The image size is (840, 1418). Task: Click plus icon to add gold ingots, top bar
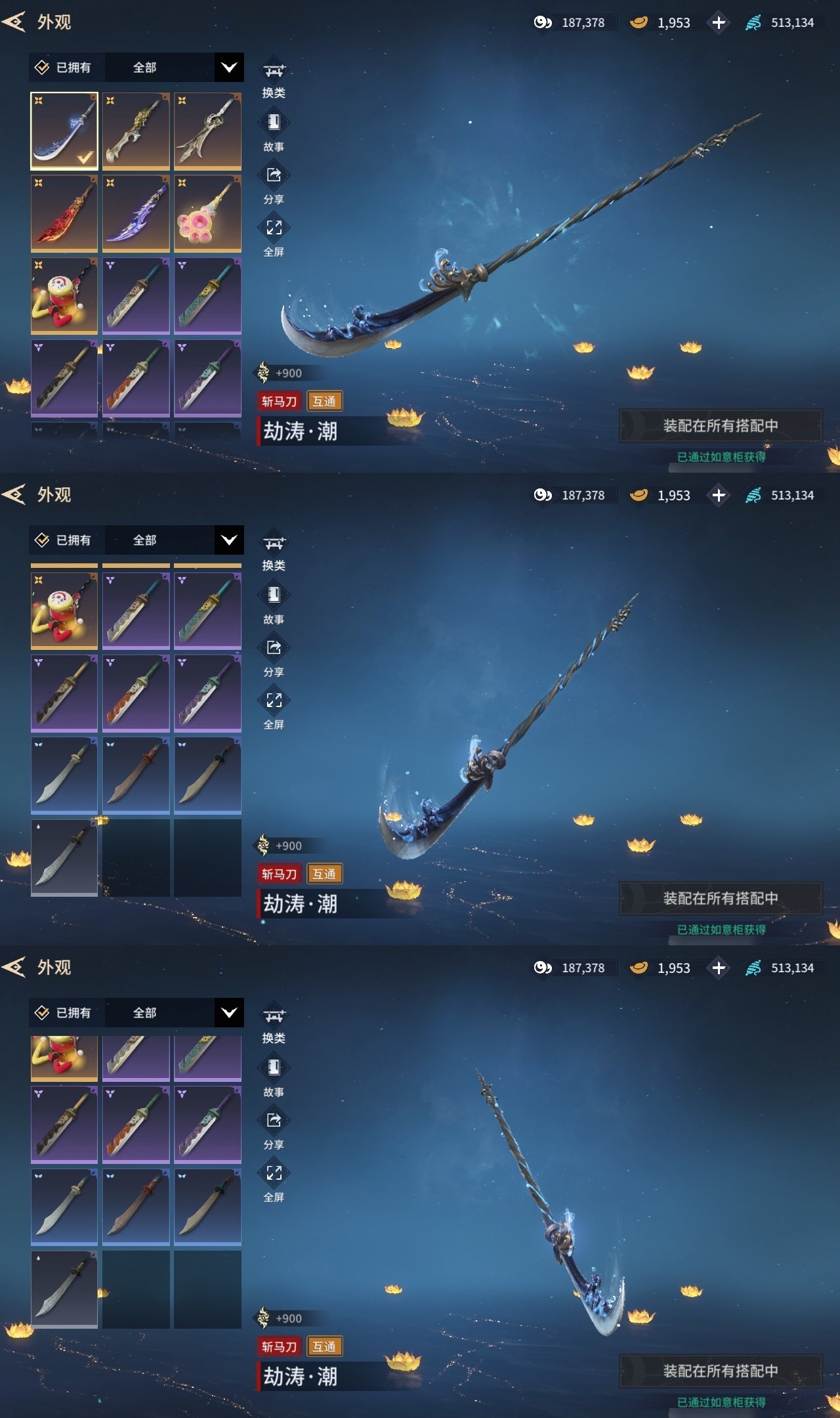[x=719, y=22]
